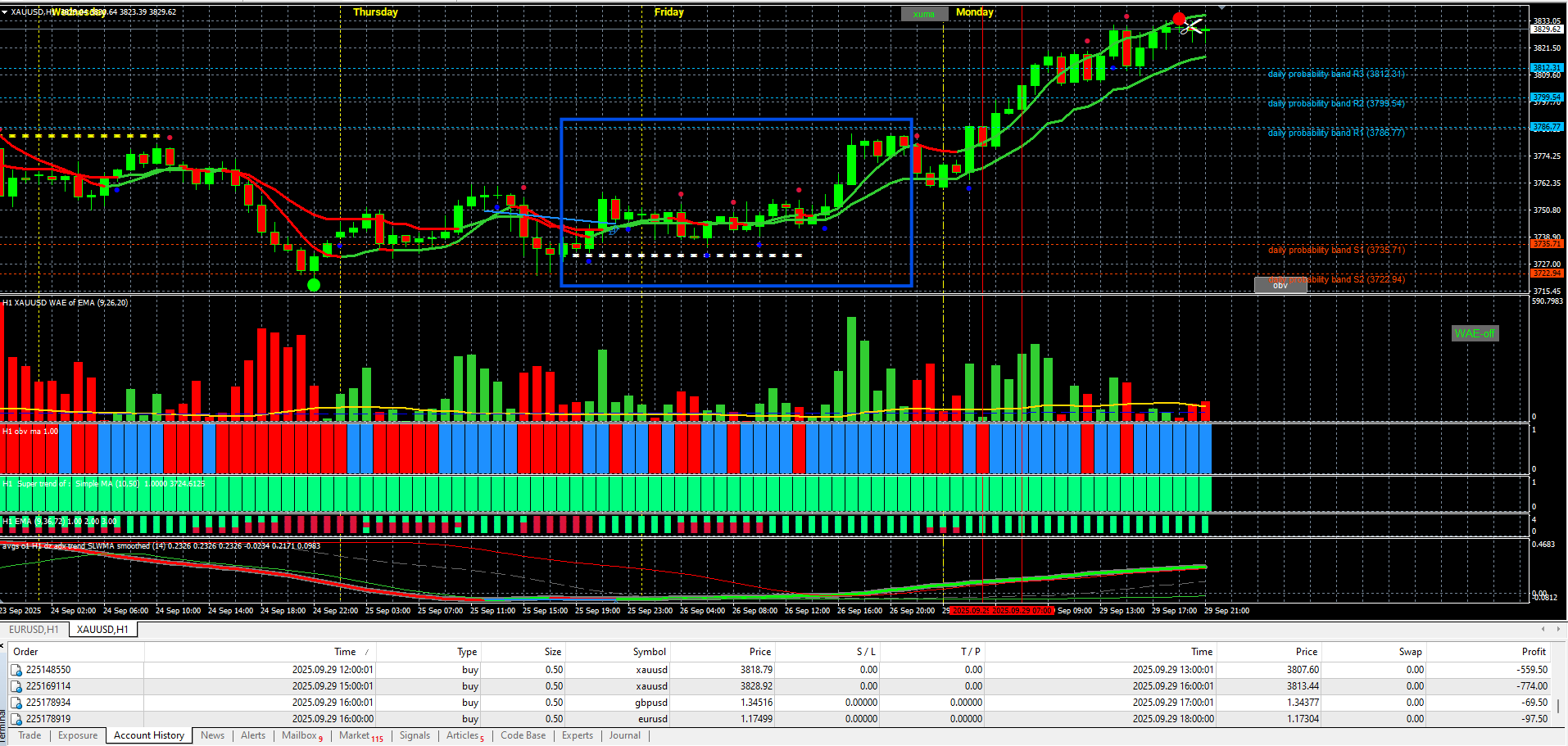
Task: Click the order icon beside 225169114
Action: [16, 686]
